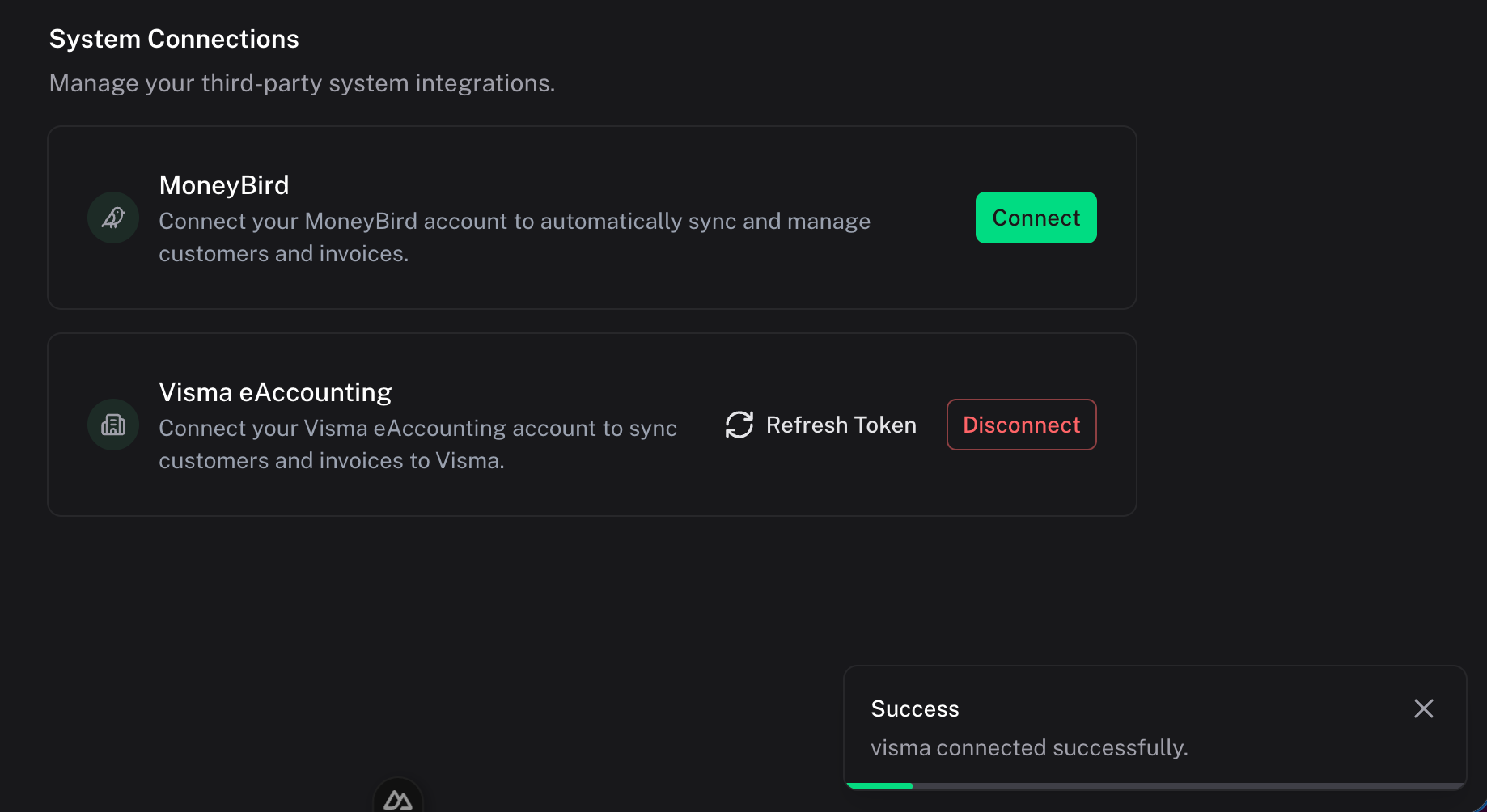Click the Success toast title

(915, 708)
